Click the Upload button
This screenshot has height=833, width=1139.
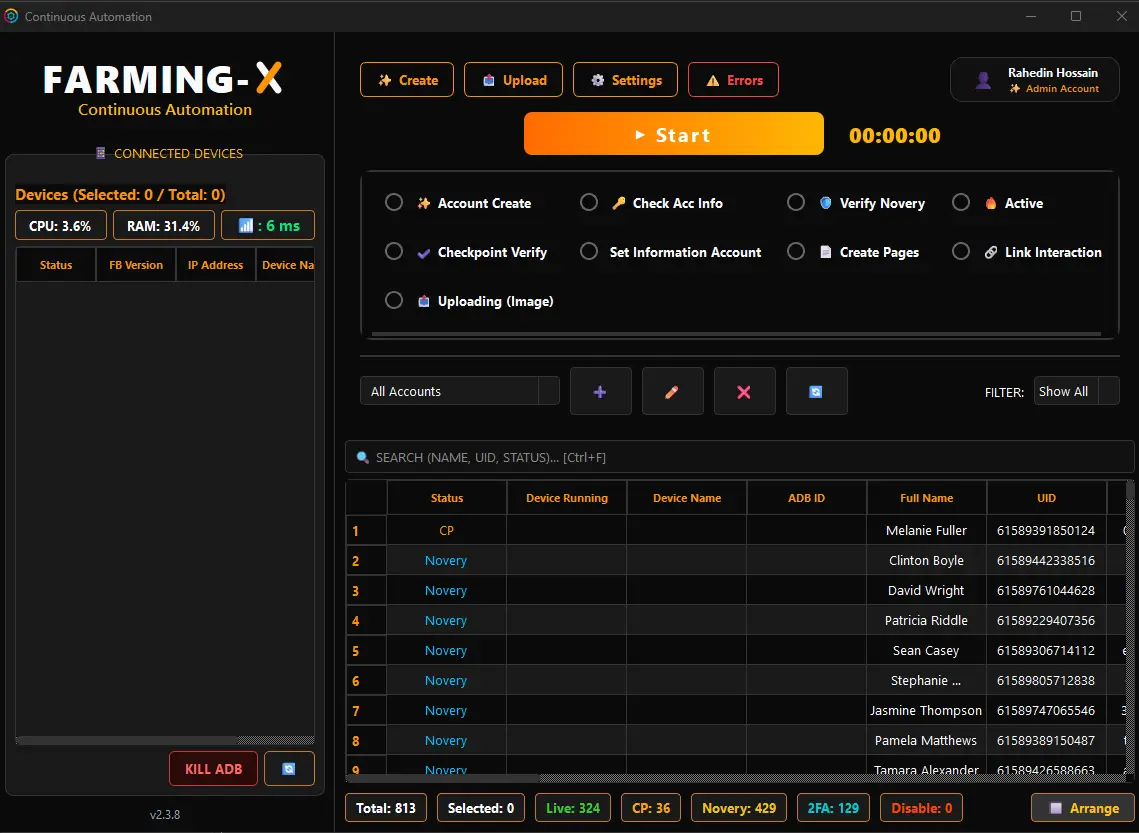[514, 80]
